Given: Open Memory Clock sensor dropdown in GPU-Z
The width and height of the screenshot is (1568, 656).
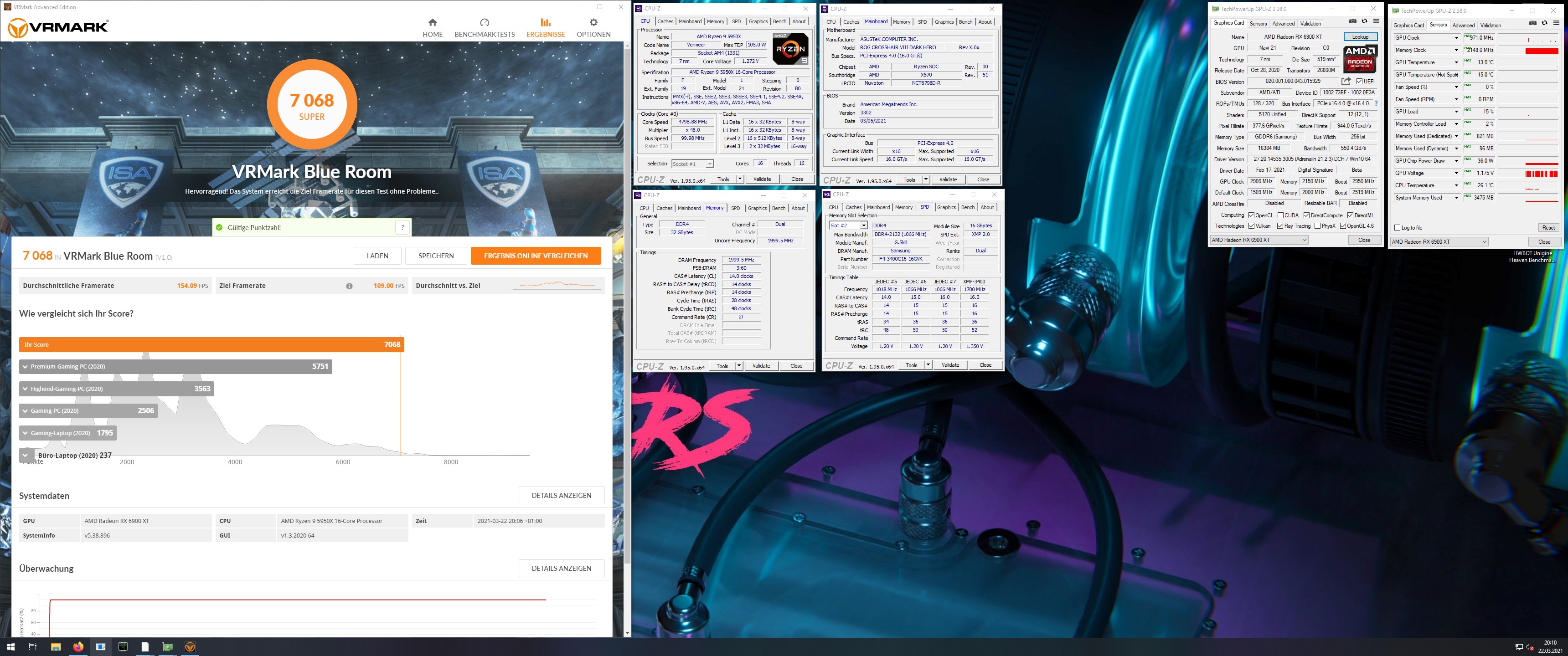Looking at the screenshot, I should pos(1456,50).
